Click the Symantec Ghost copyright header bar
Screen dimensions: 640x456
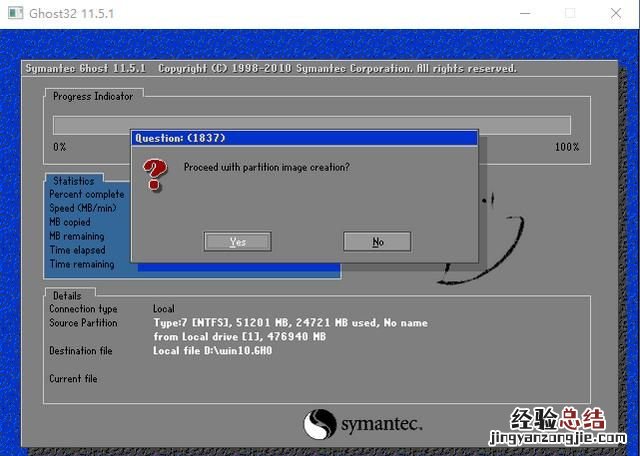coord(270,69)
